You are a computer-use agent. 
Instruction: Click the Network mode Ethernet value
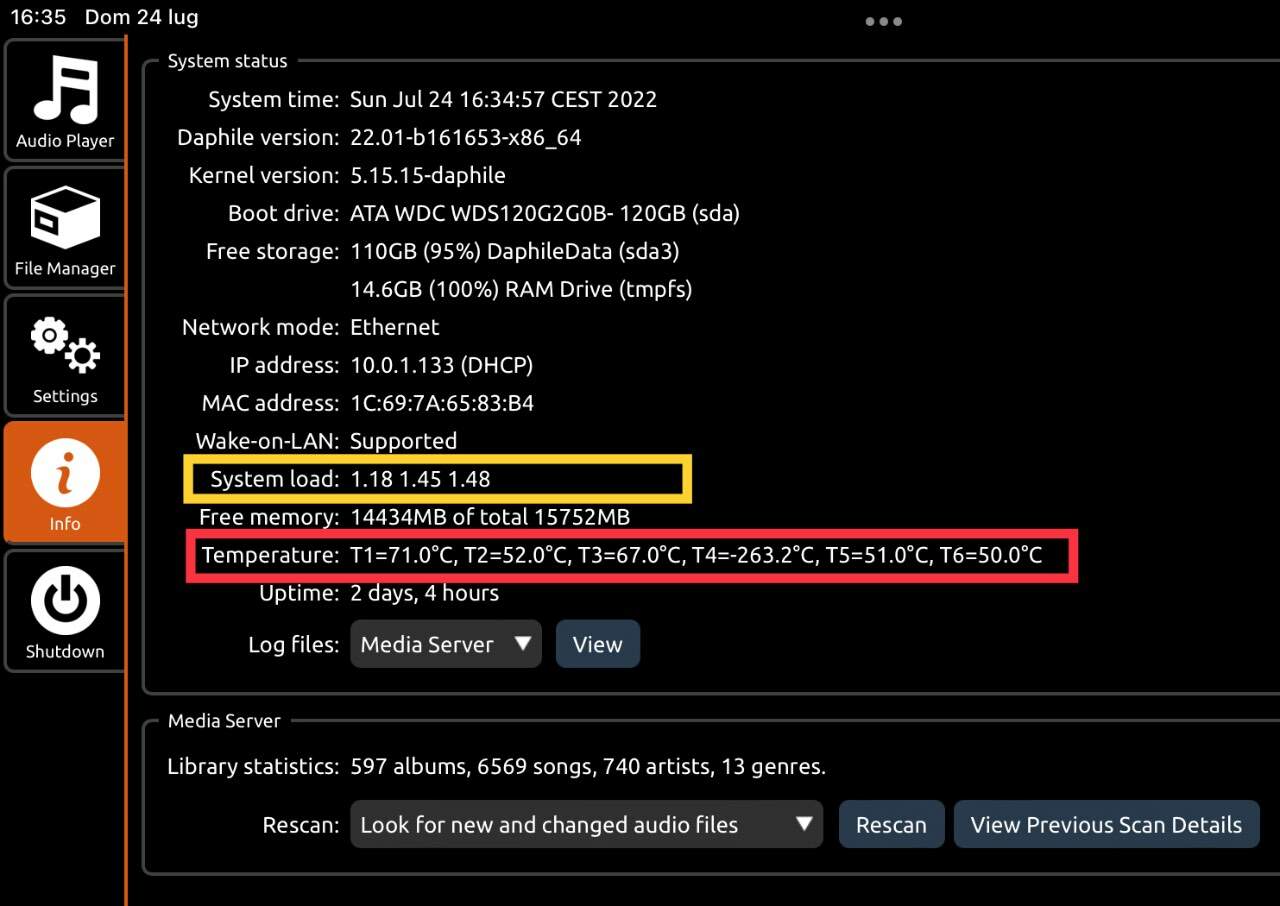(x=395, y=328)
